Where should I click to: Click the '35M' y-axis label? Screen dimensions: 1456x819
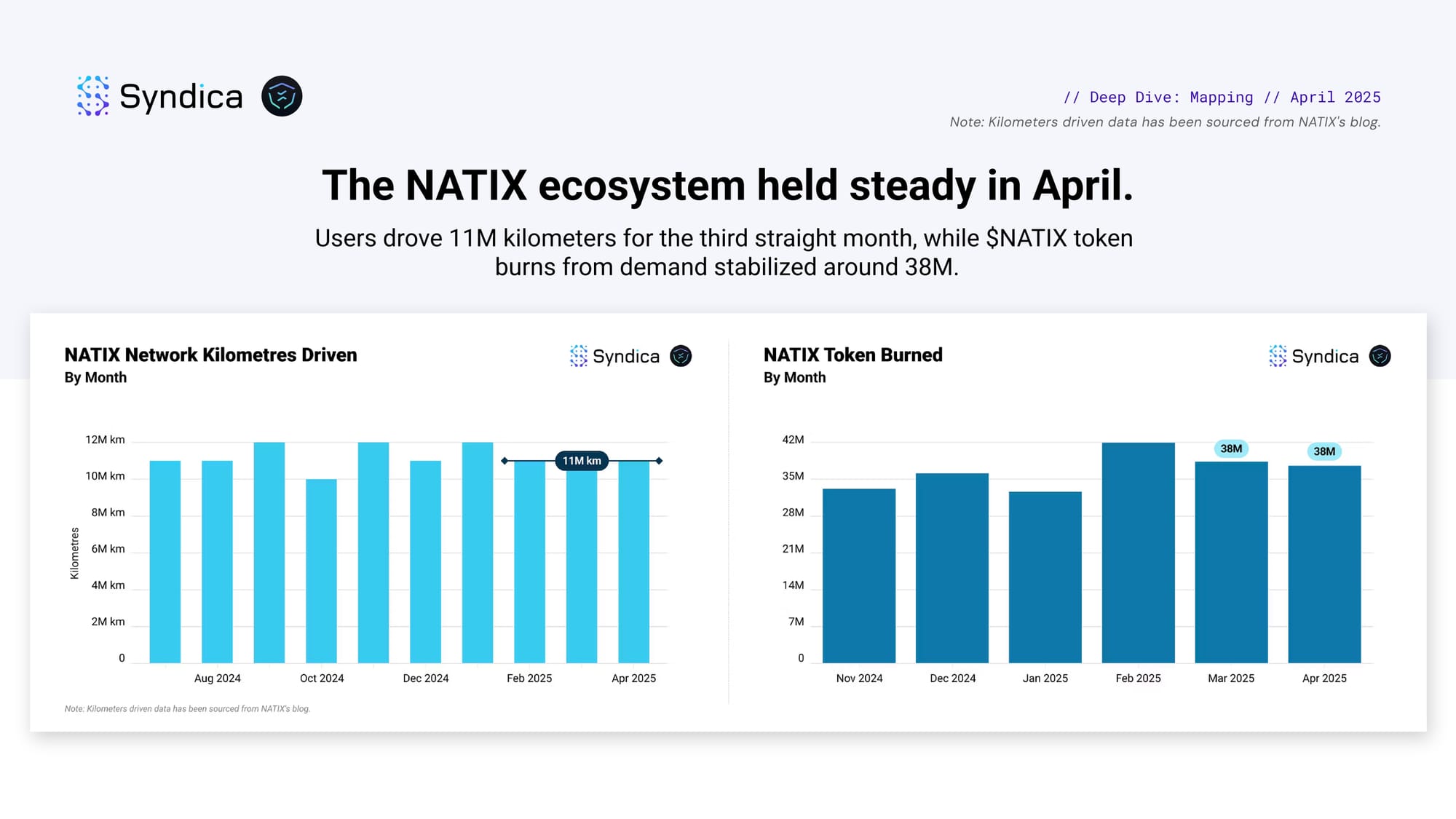click(x=793, y=476)
